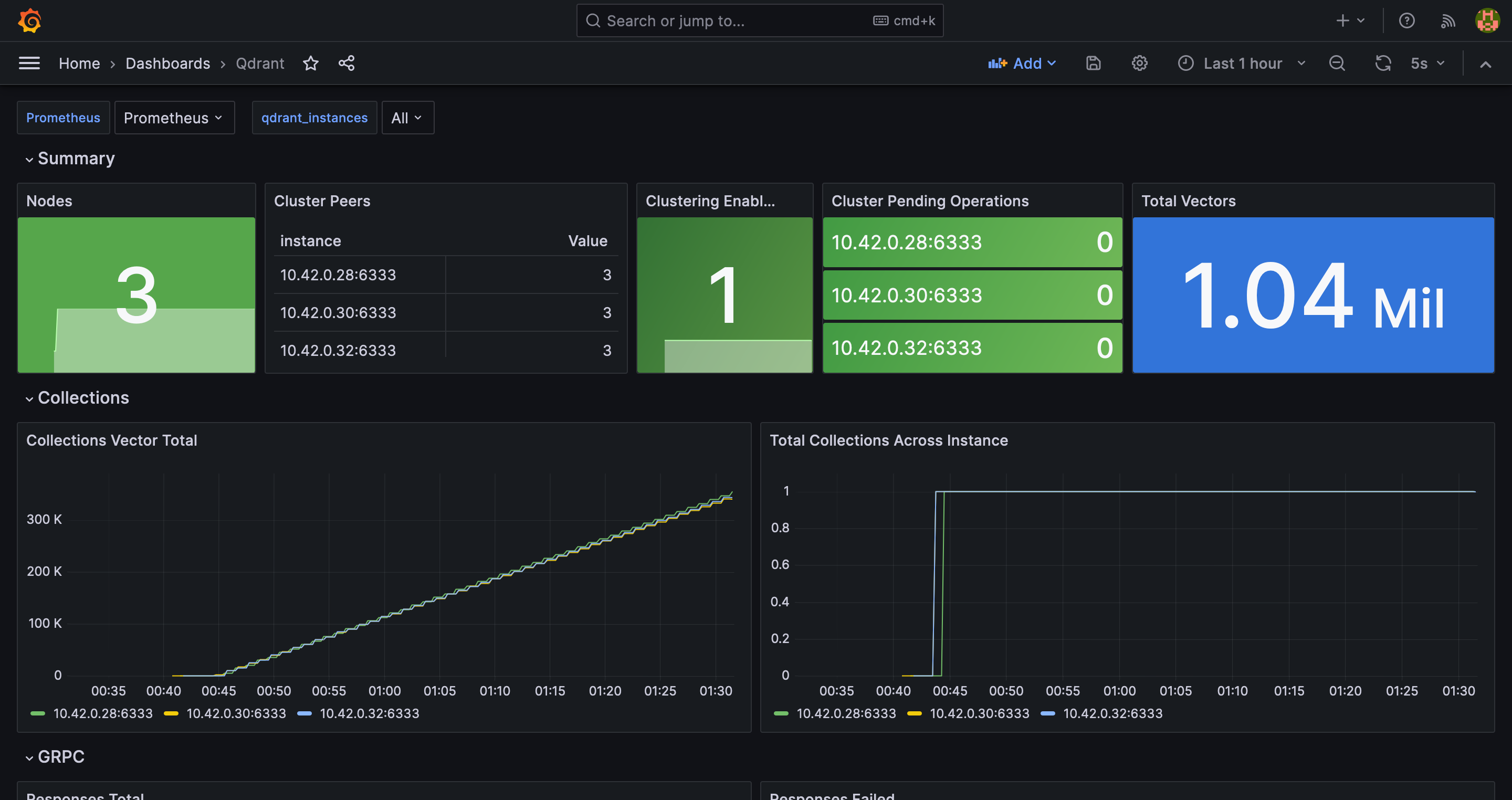This screenshot has width=1512, height=800.
Task: Open the hamburger navigation menu
Action: click(29, 63)
